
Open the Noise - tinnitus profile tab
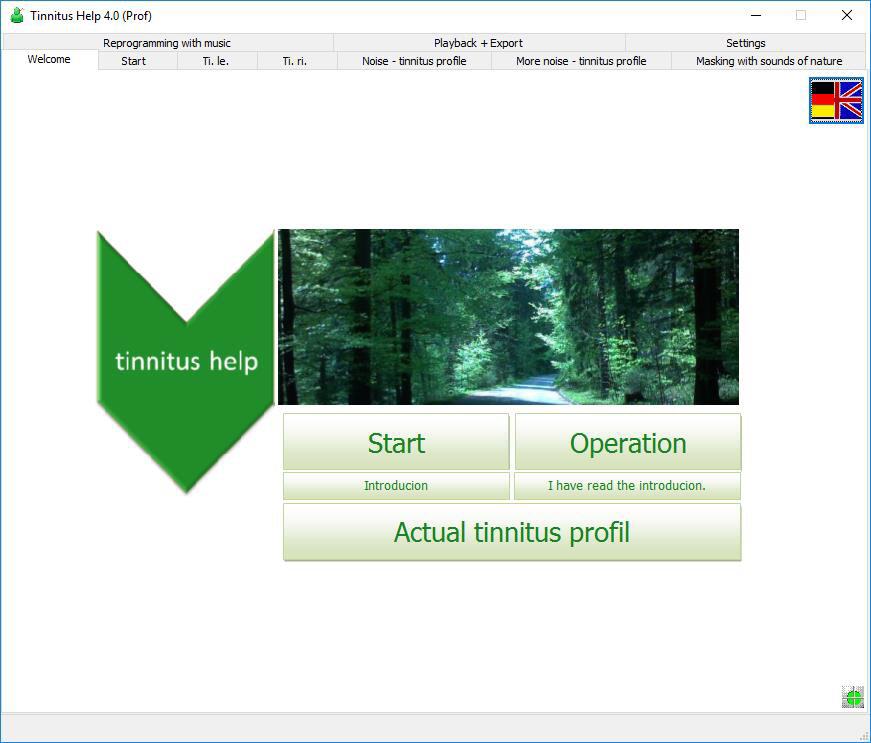414,61
